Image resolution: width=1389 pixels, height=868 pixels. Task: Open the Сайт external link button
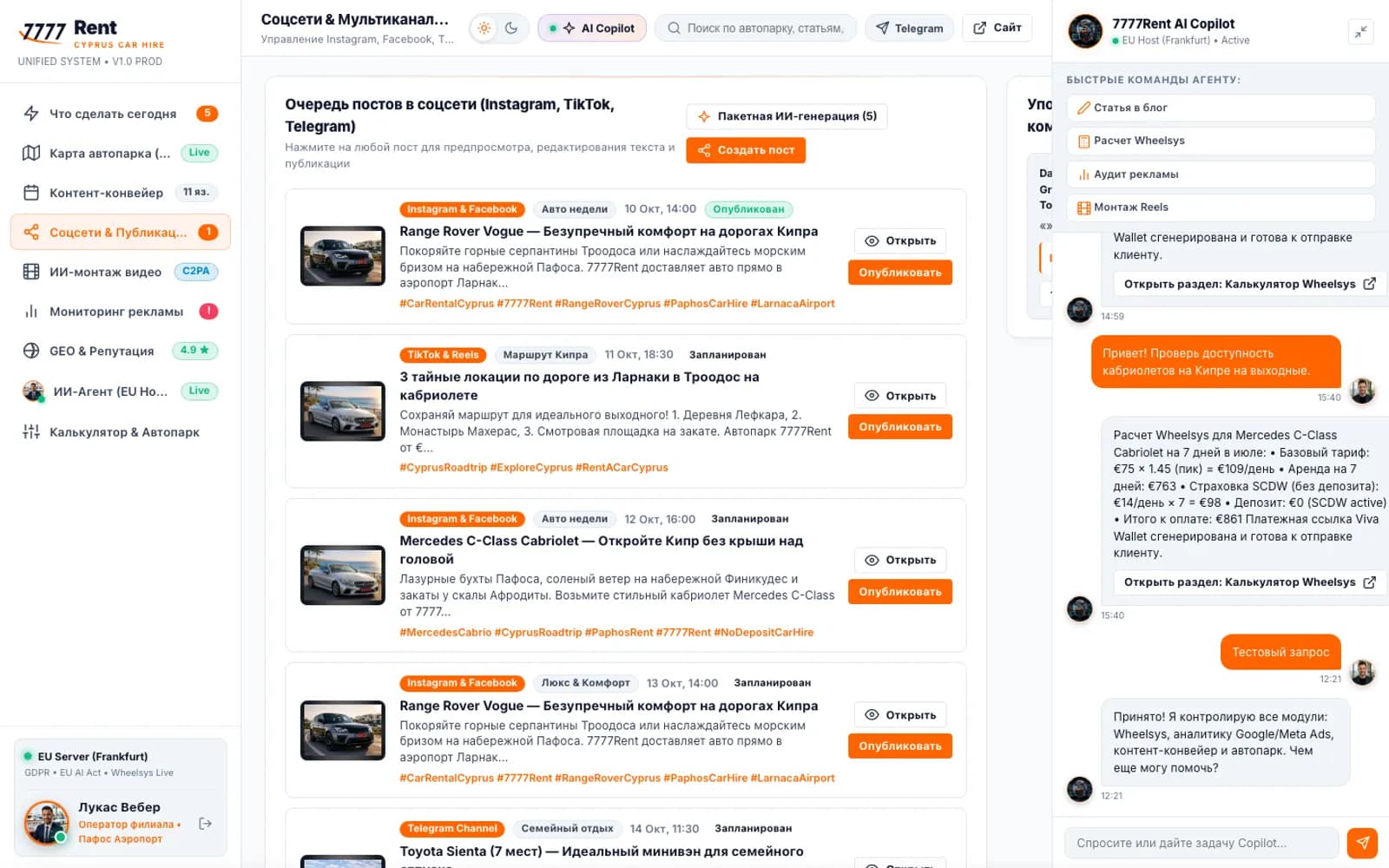(x=997, y=28)
